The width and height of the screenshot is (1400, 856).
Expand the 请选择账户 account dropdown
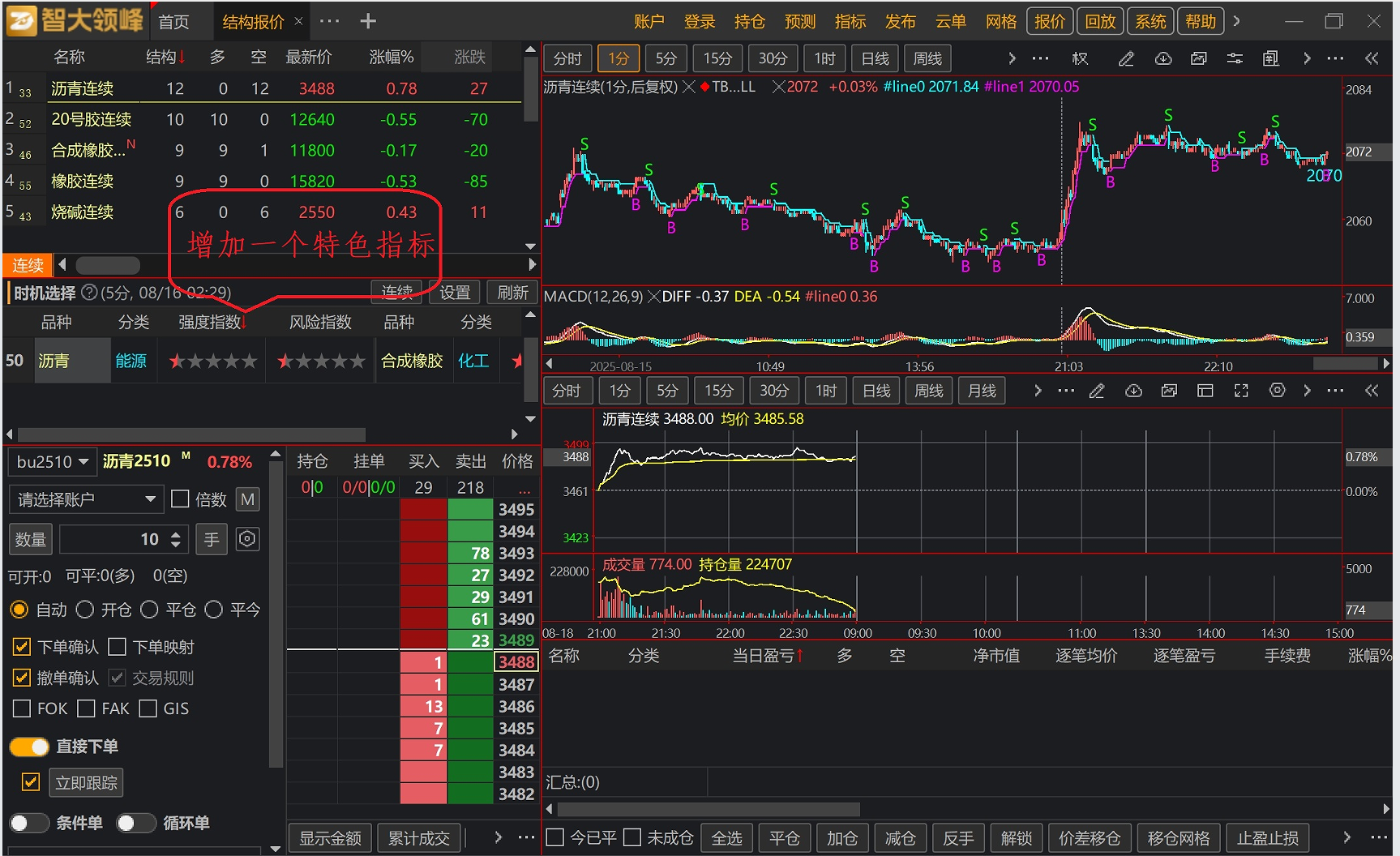(86, 499)
